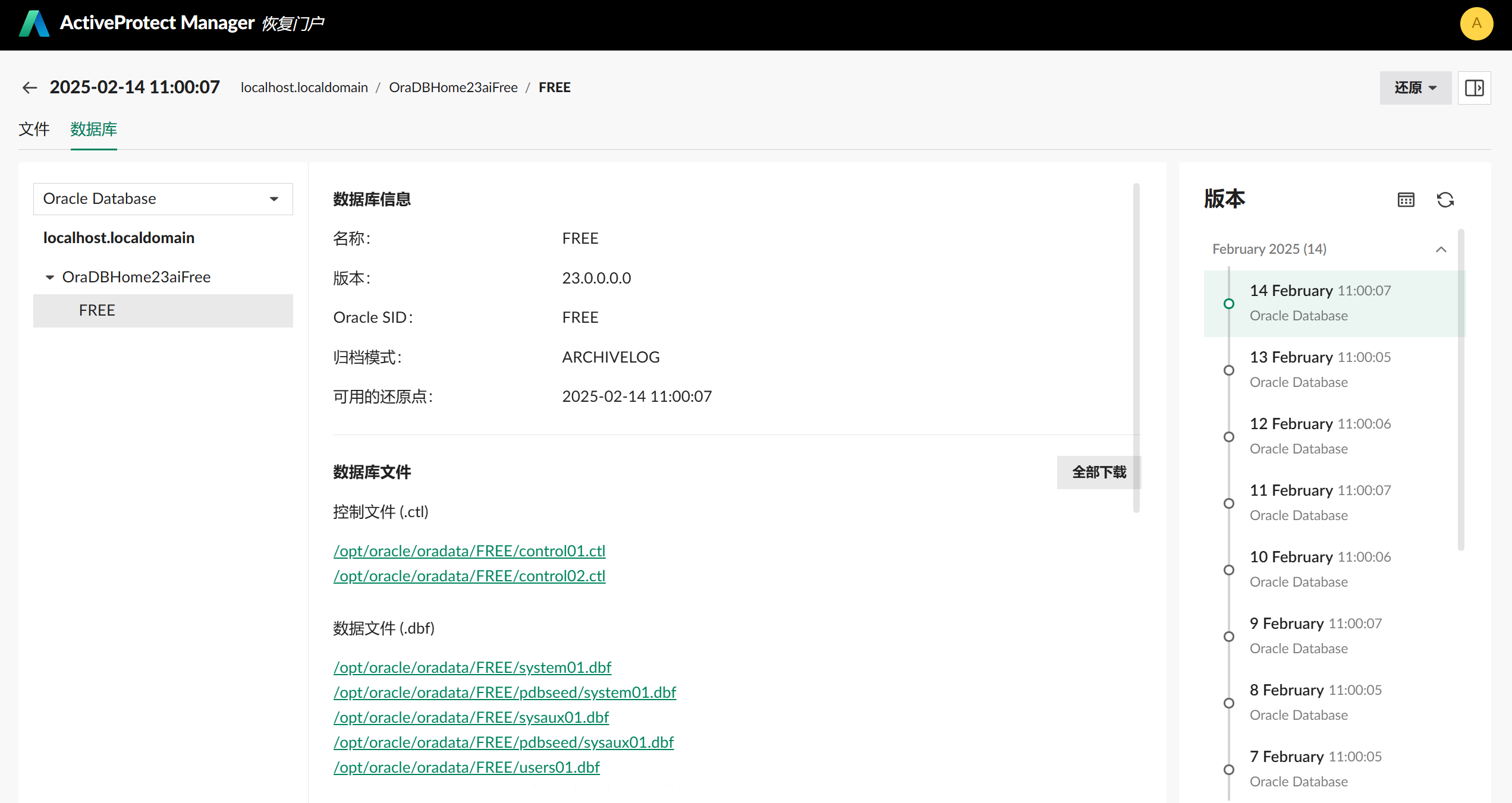Open the user avatar A menu
The height and width of the screenshot is (803, 1512).
point(1476,24)
